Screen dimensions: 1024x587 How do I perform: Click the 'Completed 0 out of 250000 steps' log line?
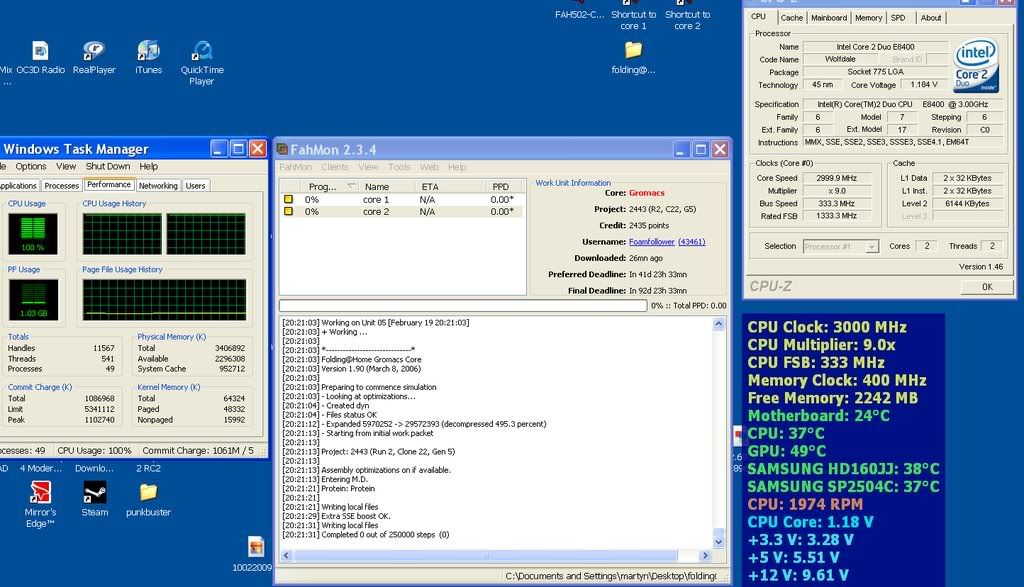pyautogui.click(x=366, y=535)
